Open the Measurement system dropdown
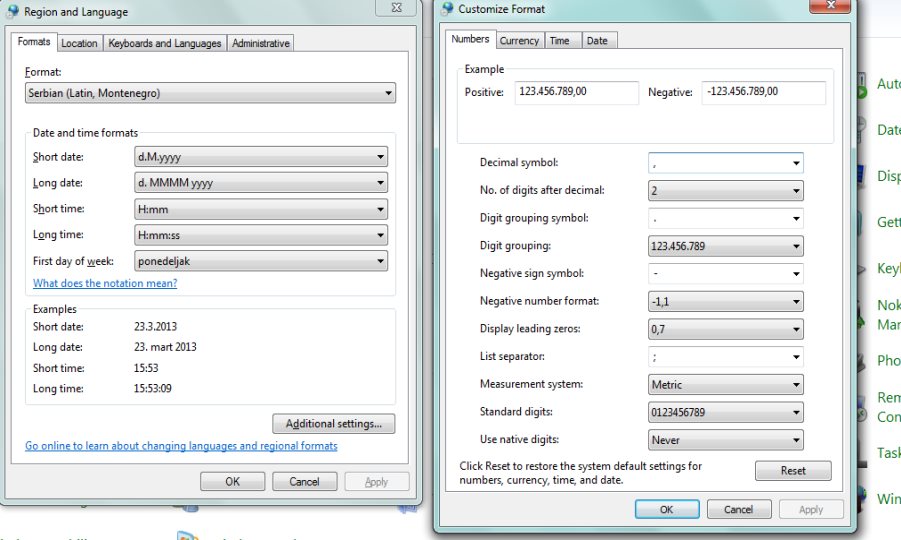The image size is (901, 540). coord(725,384)
